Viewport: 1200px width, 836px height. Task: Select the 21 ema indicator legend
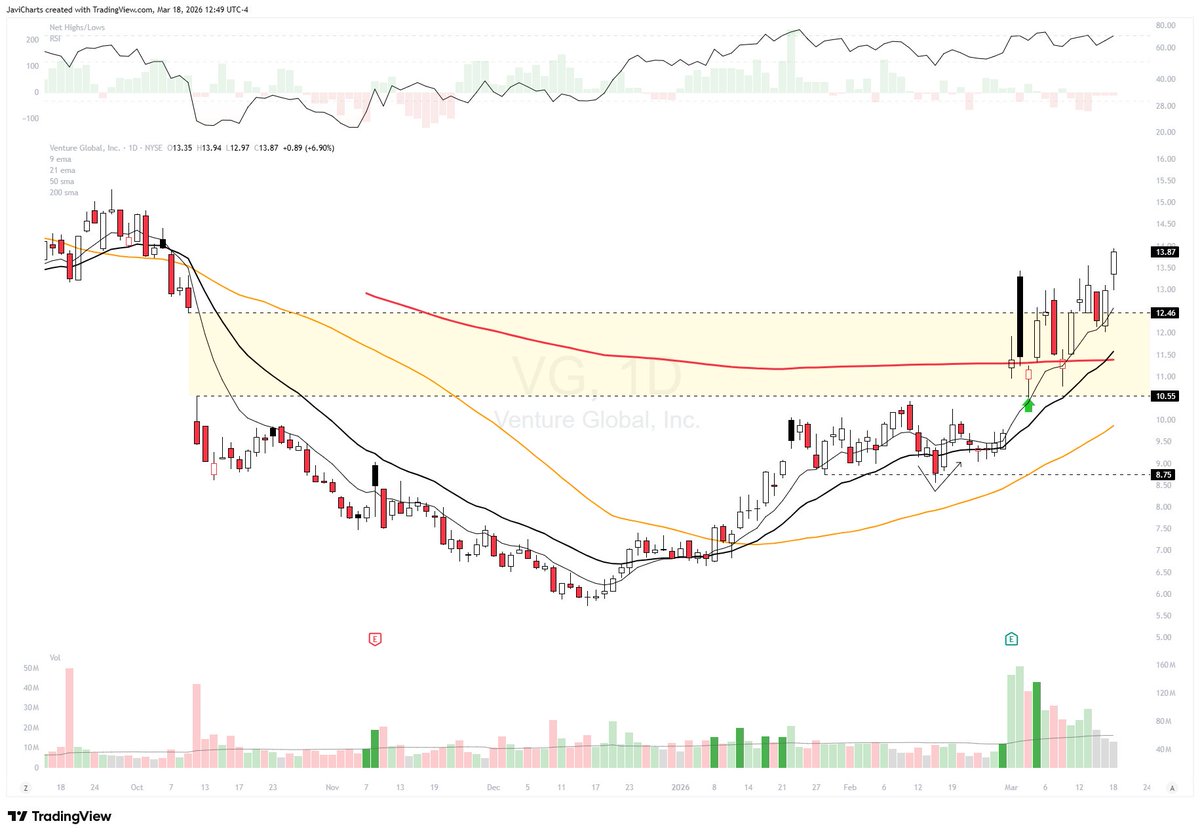pyautogui.click(x=61, y=171)
